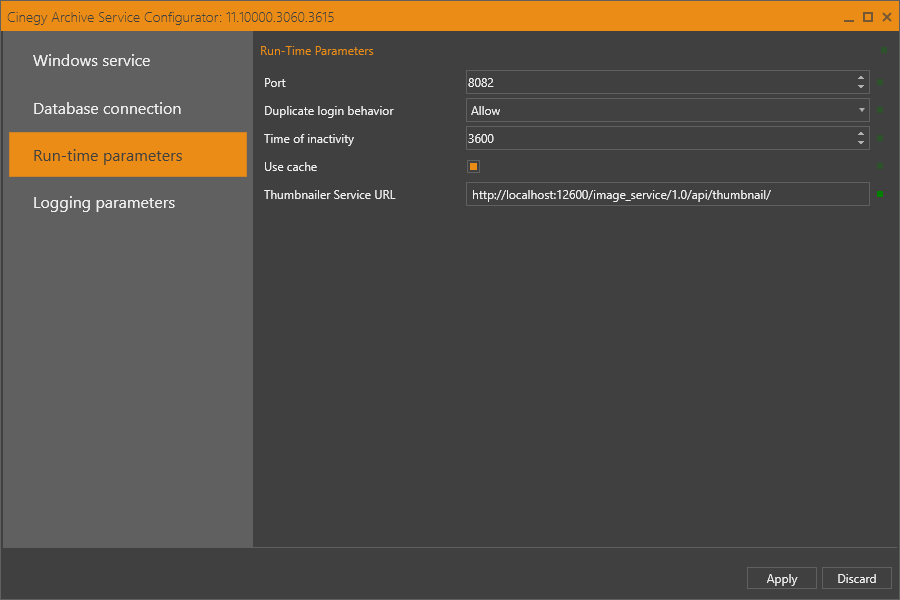Click the Duplicate login behavior label
This screenshot has width=900, height=600.
329,111
